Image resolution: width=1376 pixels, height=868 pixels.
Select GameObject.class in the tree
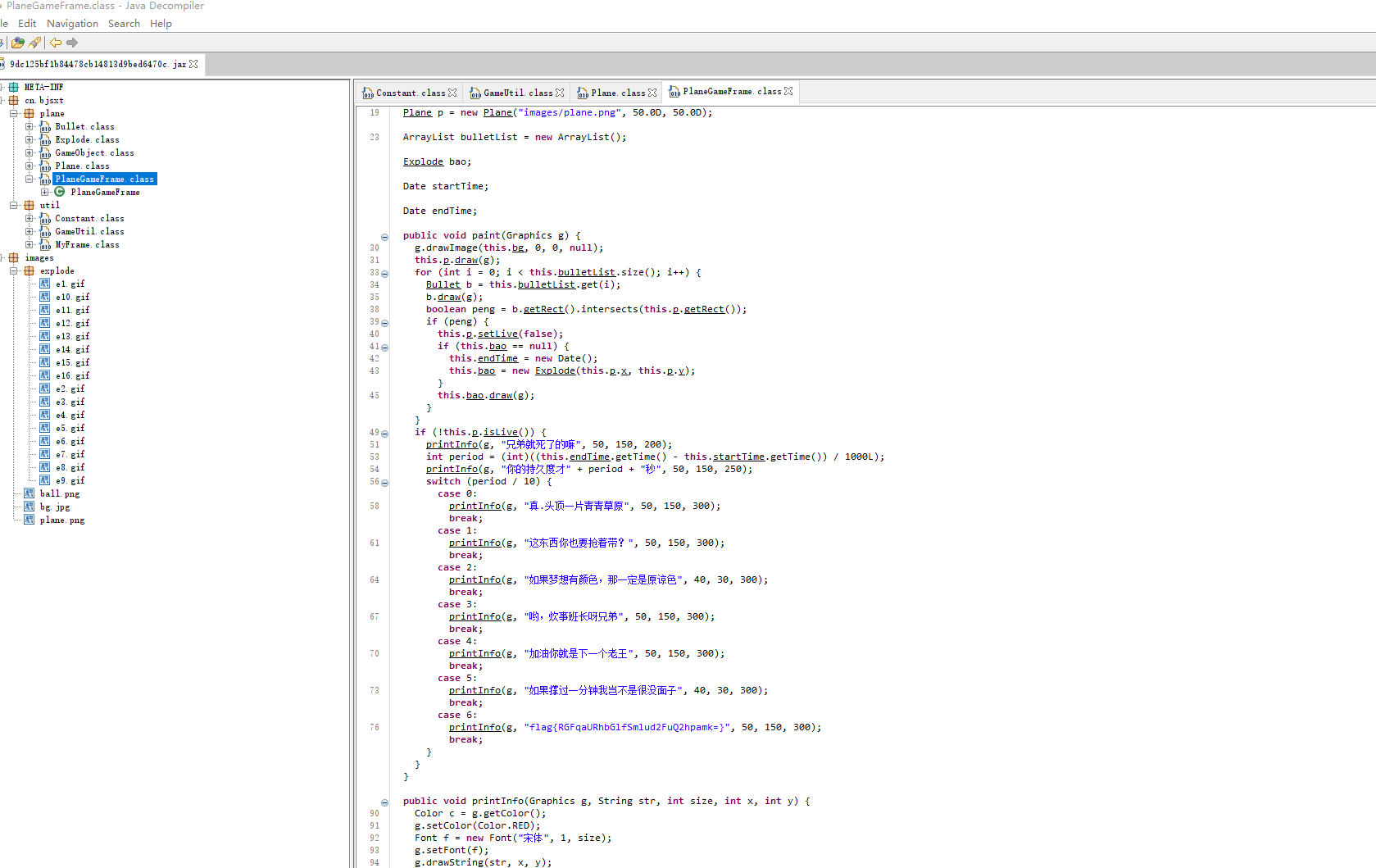coord(94,153)
